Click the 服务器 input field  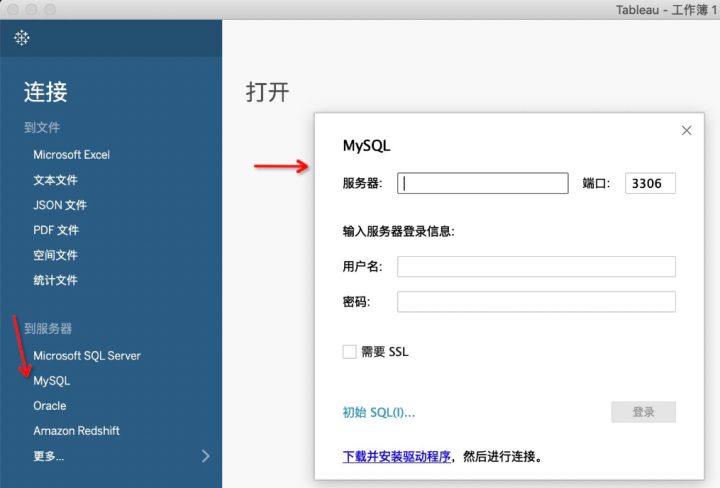[483, 183]
